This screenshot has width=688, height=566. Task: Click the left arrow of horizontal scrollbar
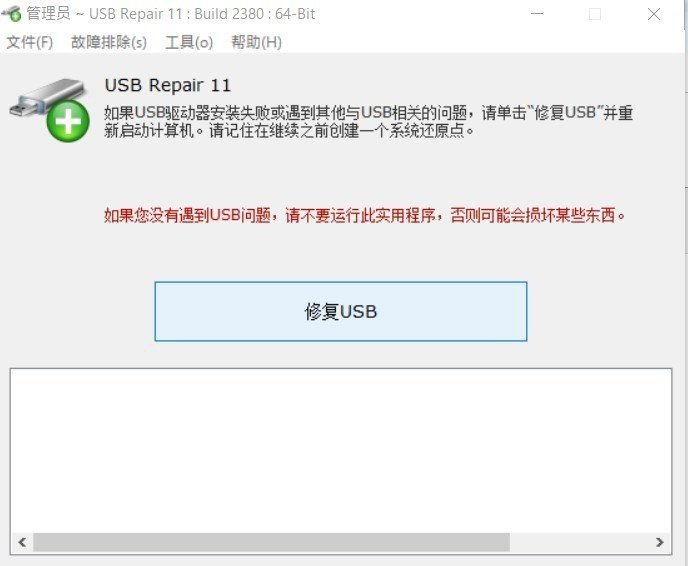point(22,542)
